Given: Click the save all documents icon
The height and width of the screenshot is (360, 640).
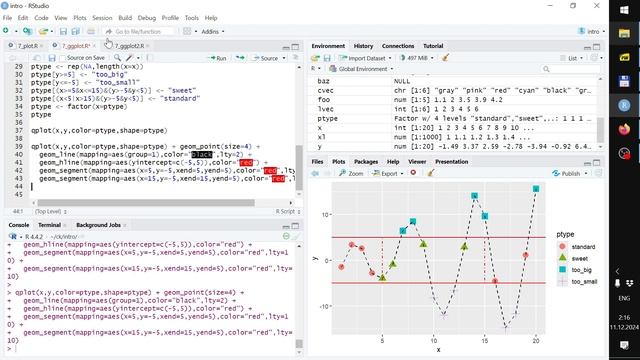Looking at the screenshot, I should (x=76, y=31).
